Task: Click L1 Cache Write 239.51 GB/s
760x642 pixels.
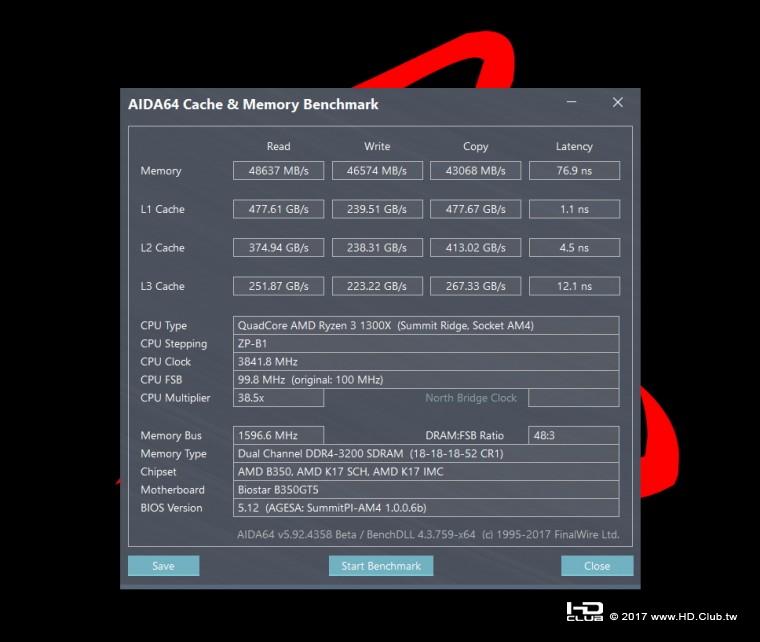Action: [x=377, y=209]
